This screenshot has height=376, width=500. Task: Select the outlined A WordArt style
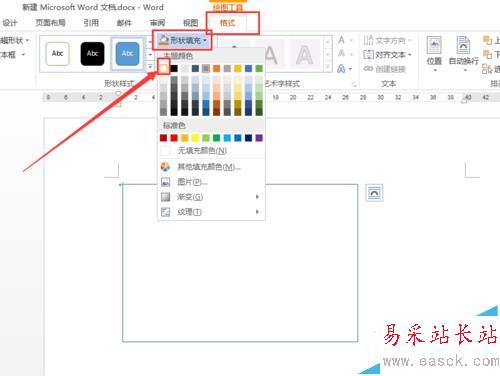tap(304, 55)
